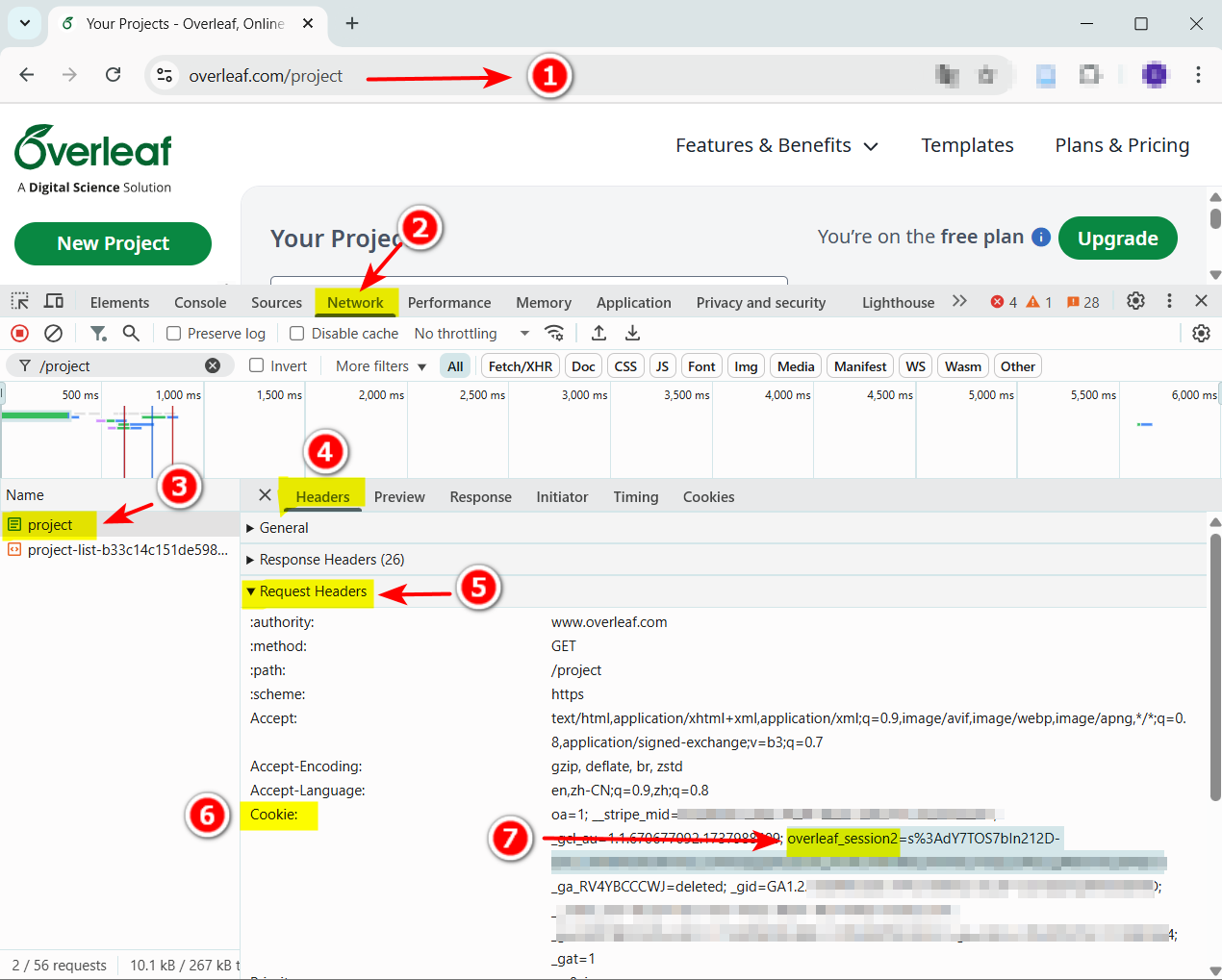Click the browser back arrow
Viewport: 1222px width, 980px height.
27,75
